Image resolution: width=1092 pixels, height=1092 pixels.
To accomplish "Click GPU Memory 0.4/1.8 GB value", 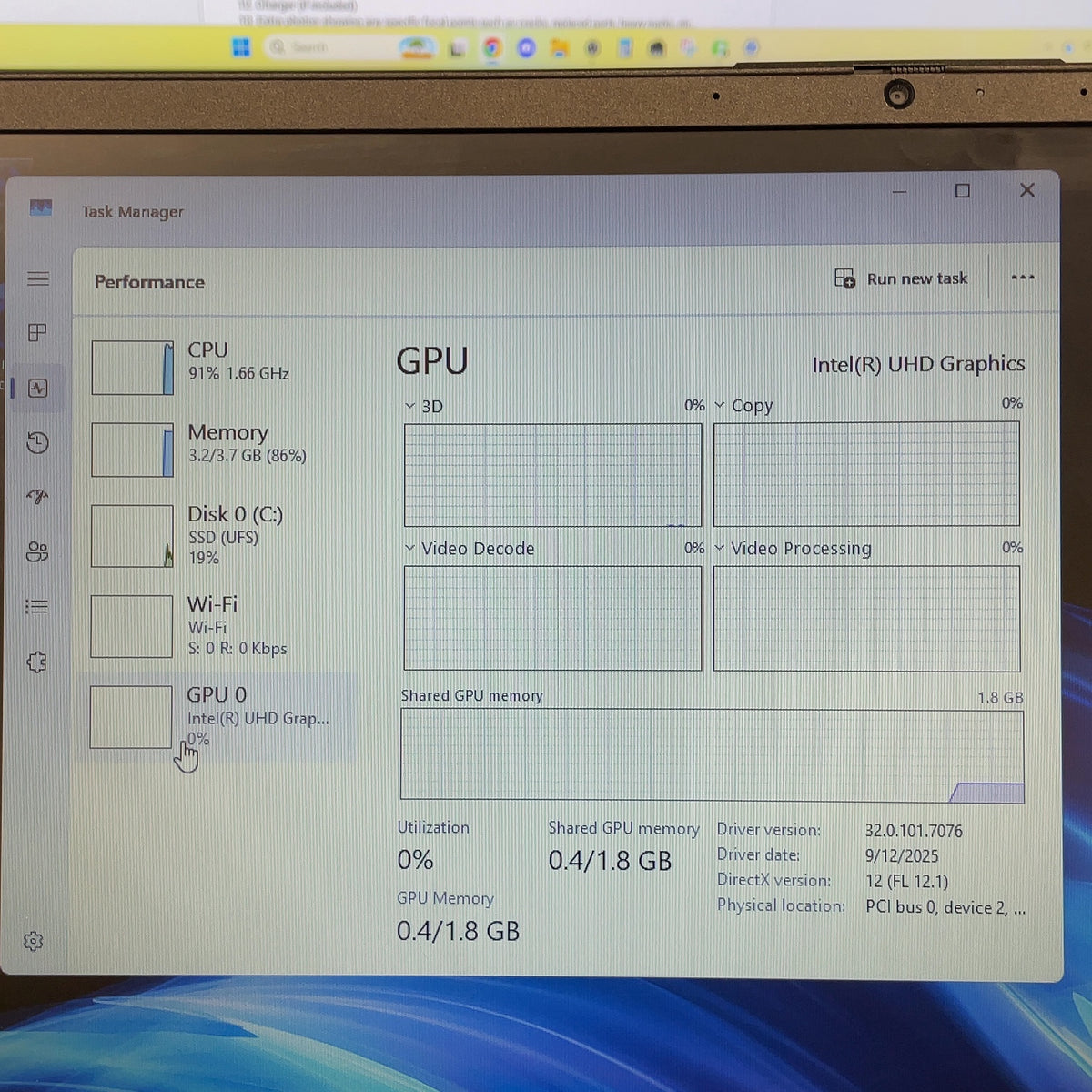I will click(458, 931).
